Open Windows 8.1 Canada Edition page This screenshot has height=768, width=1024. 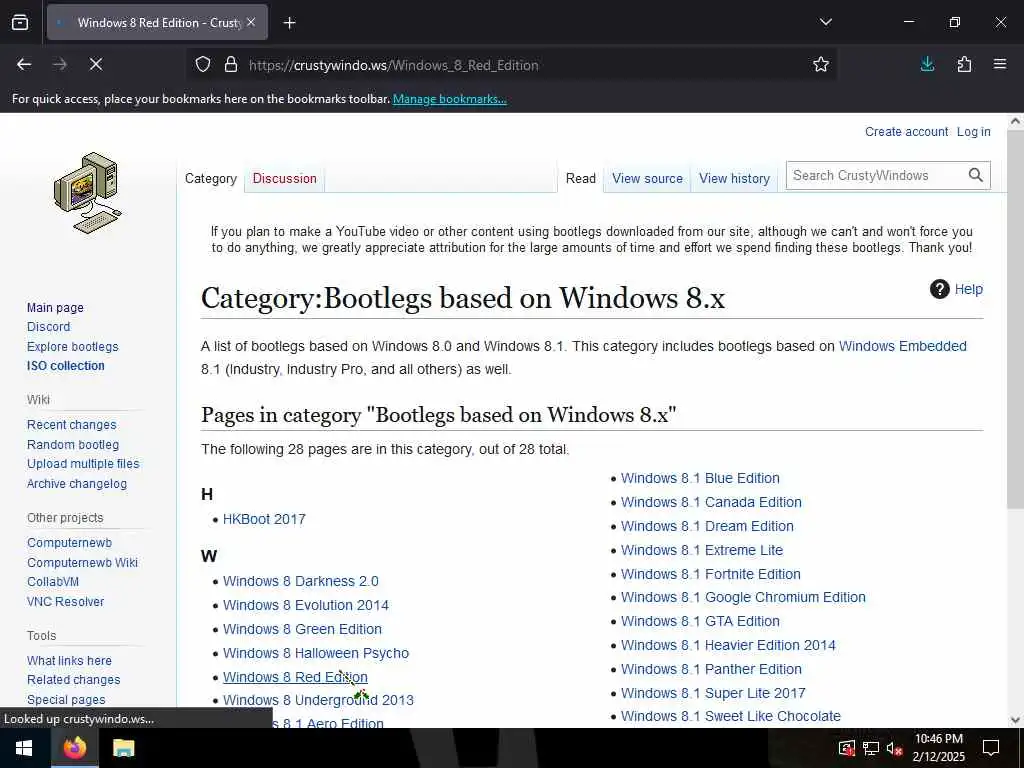(711, 502)
